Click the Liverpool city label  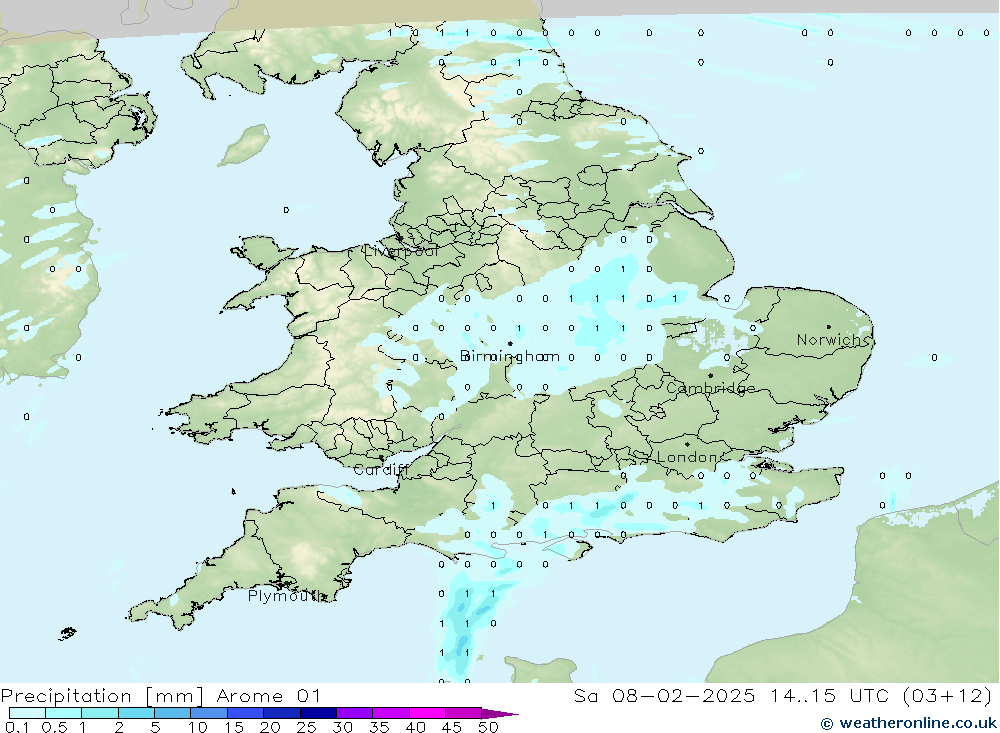pos(401,251)
